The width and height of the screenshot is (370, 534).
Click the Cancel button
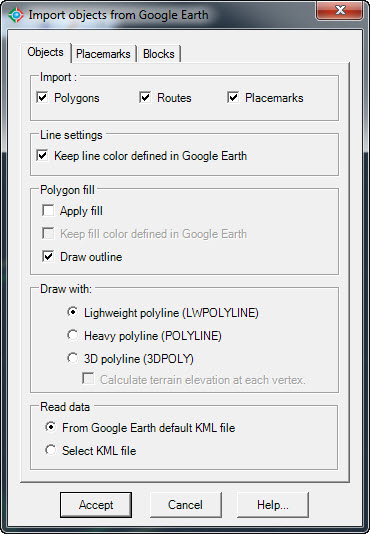185,505
